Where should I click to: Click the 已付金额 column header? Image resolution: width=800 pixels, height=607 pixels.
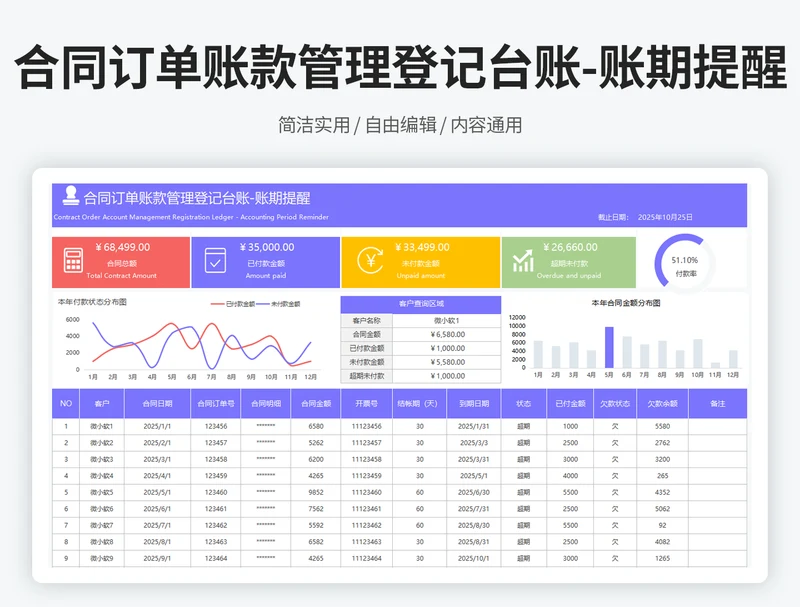(x=570, y=403)
